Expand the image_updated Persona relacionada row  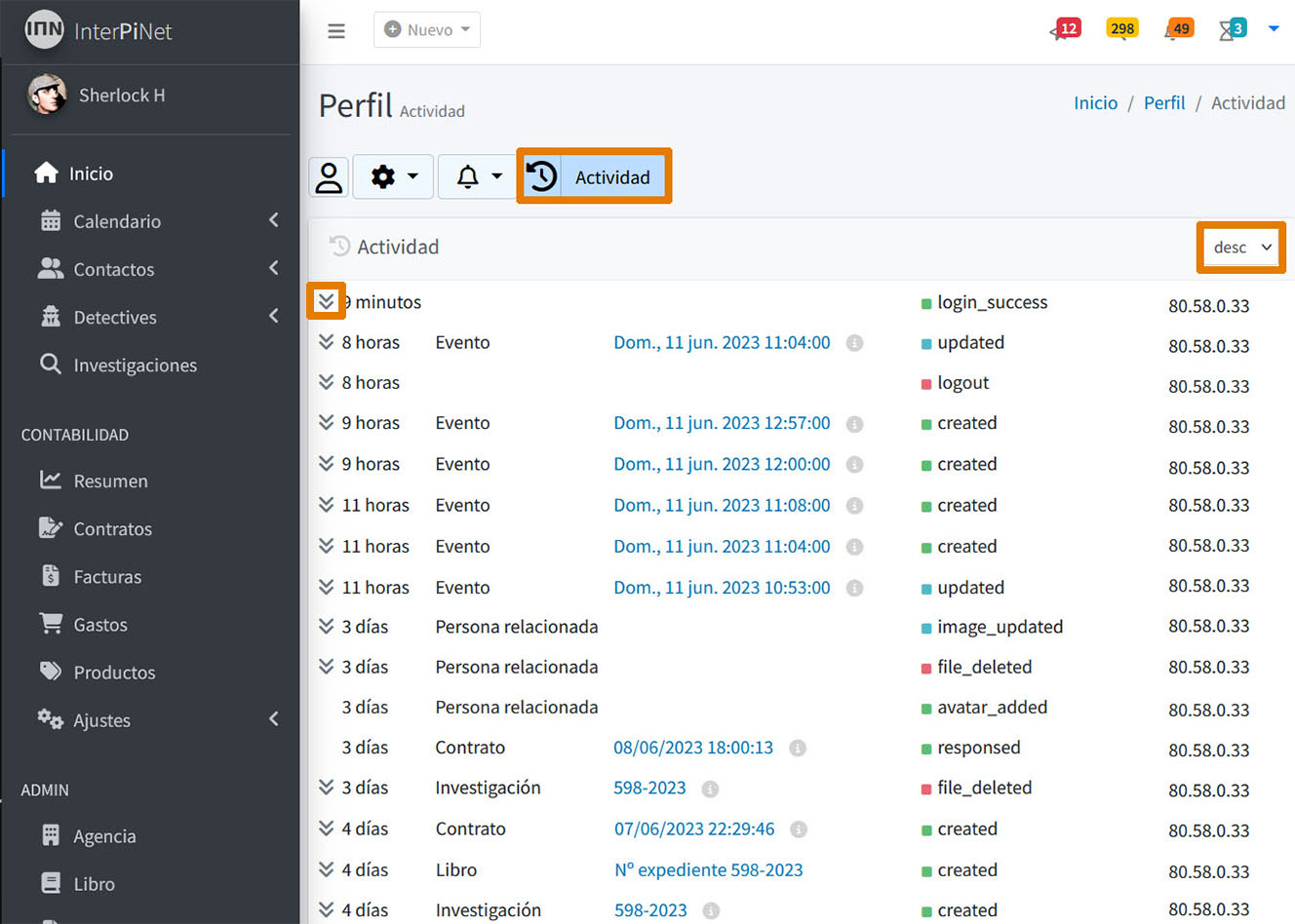coord(327,626)
